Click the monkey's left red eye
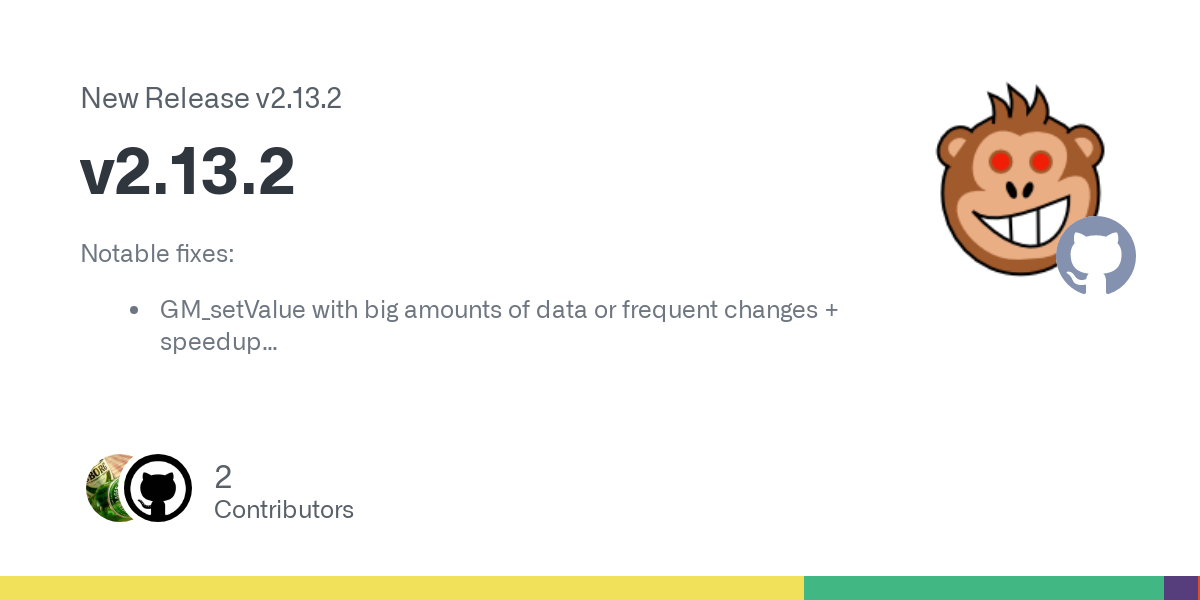This screenshot has width=1200, height=600. 999,160
